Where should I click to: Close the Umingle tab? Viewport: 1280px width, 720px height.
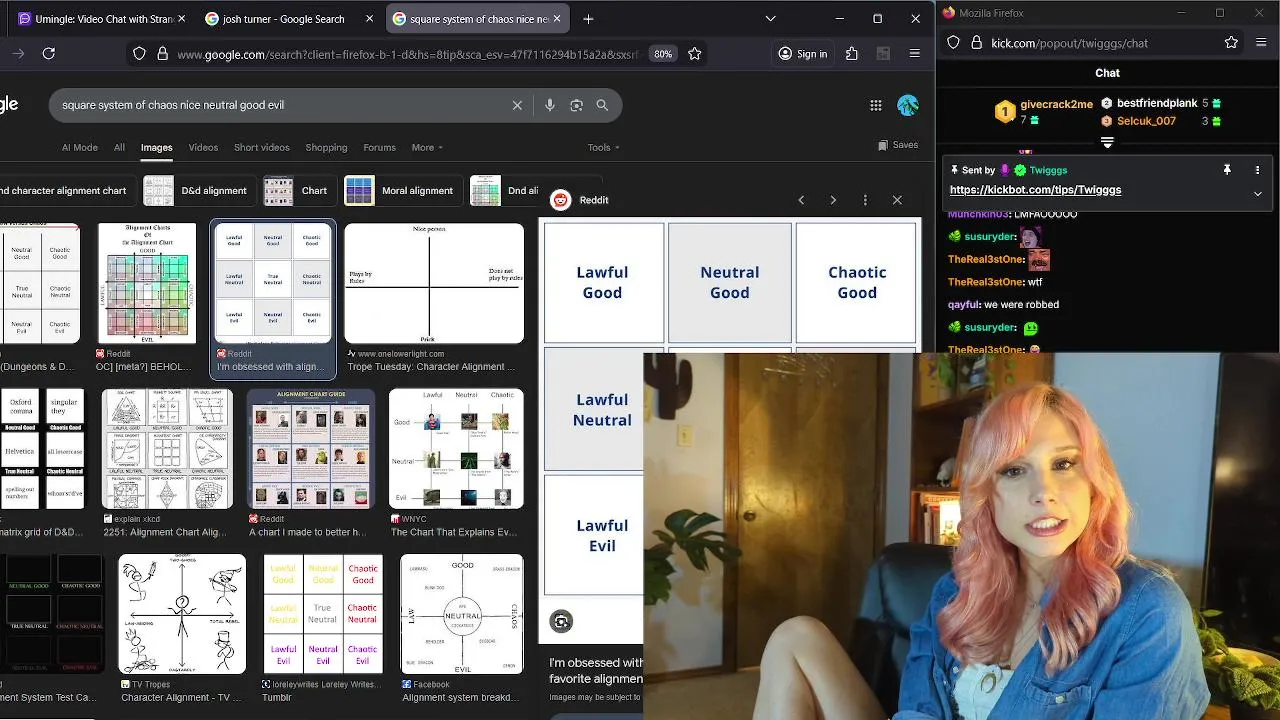181,19
